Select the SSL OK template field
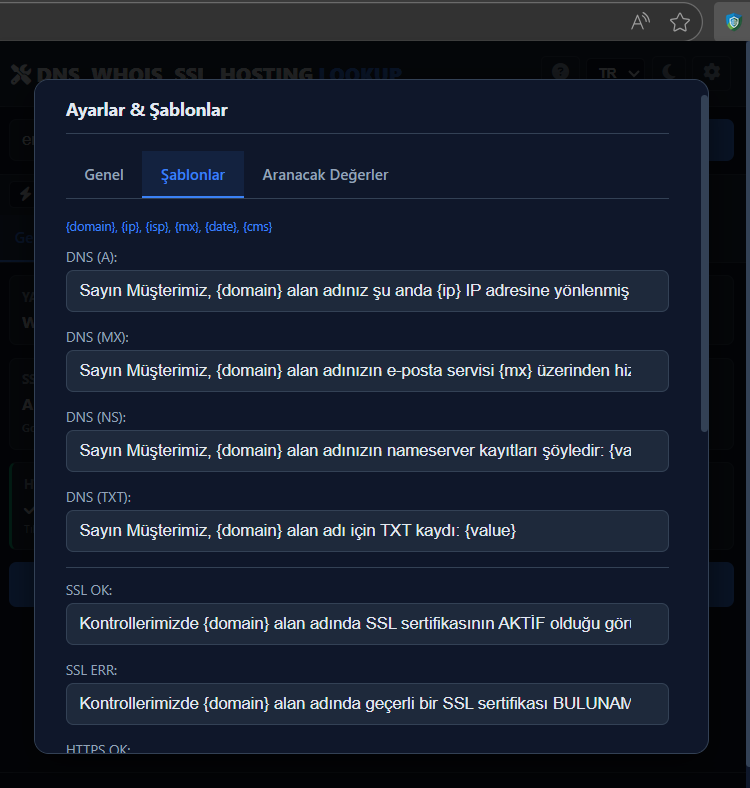Screen dimensions: 750x788 click(367, 624)
